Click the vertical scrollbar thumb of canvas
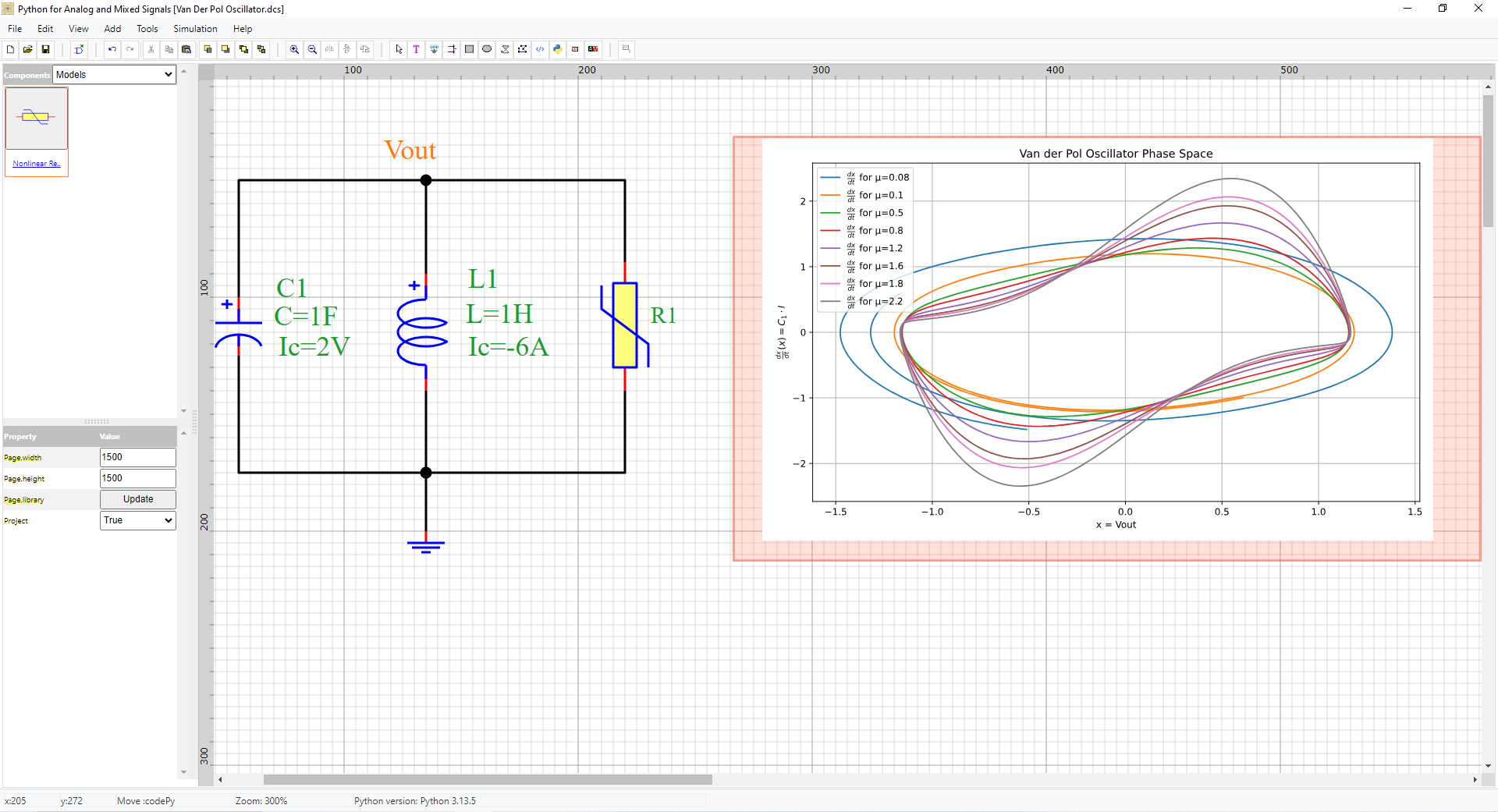 [1489, 160]
